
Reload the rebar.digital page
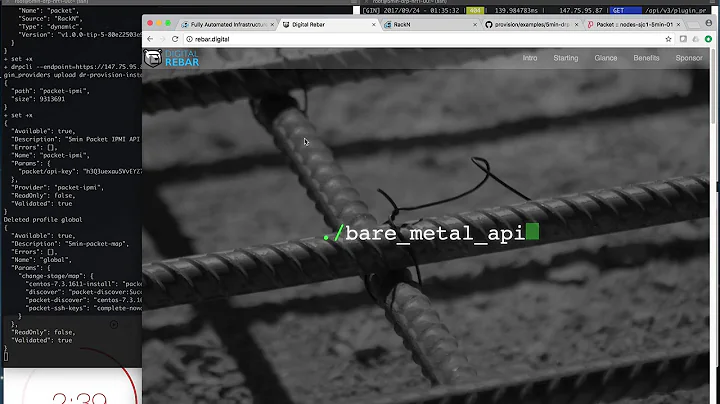tap(175, 39)
